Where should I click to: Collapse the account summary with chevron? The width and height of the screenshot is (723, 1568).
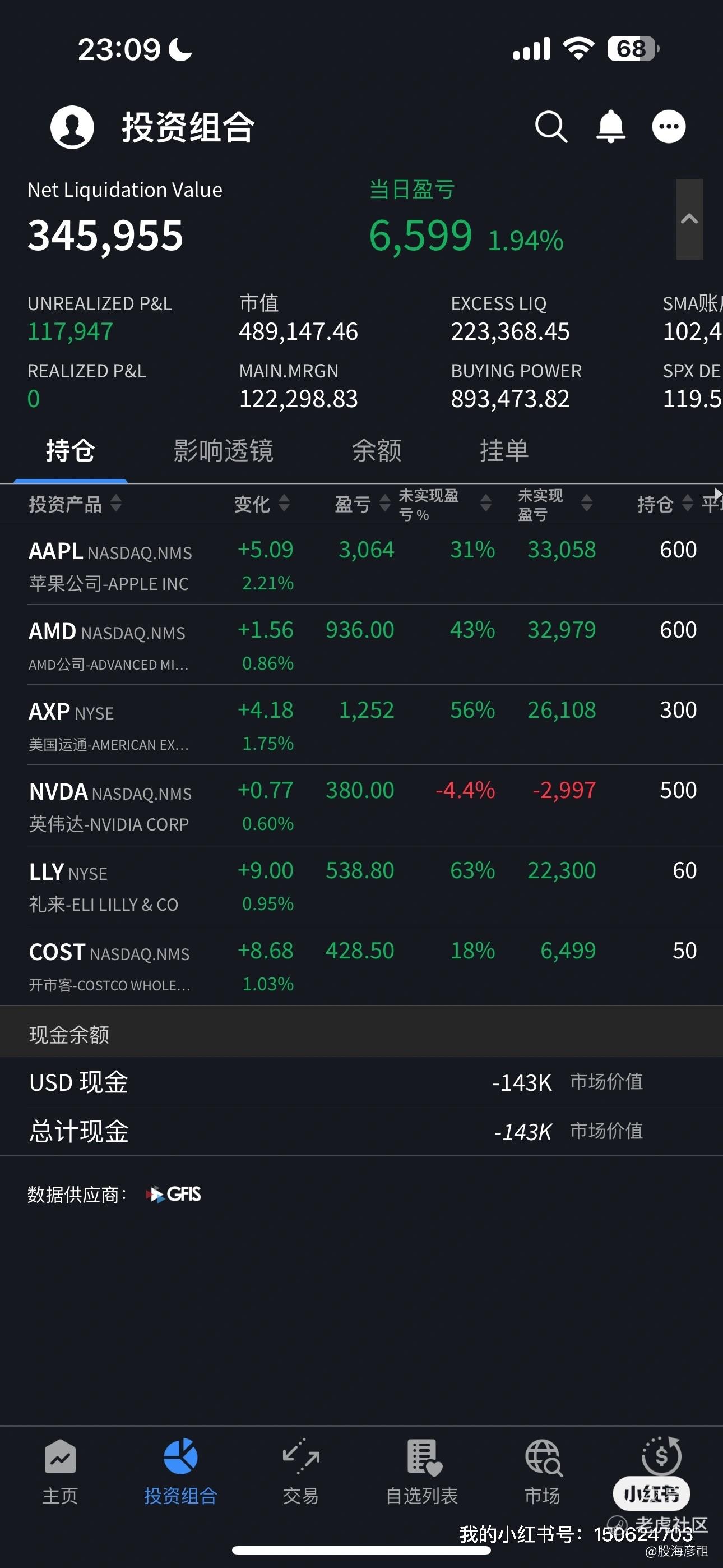689,219
